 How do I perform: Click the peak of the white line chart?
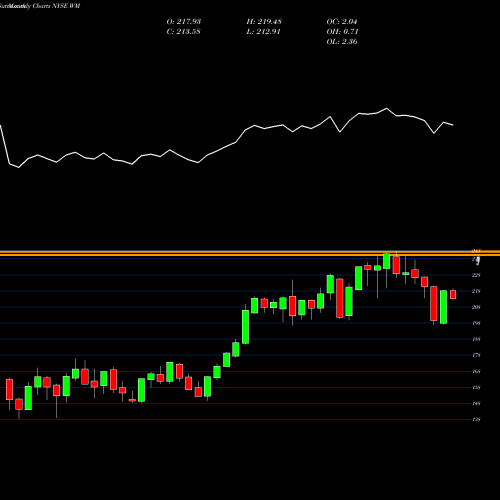(x=387, y=108)
